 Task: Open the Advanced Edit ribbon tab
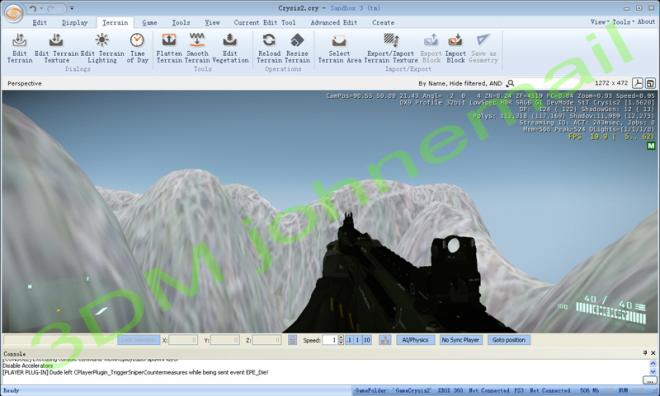[x=334, y=23]
